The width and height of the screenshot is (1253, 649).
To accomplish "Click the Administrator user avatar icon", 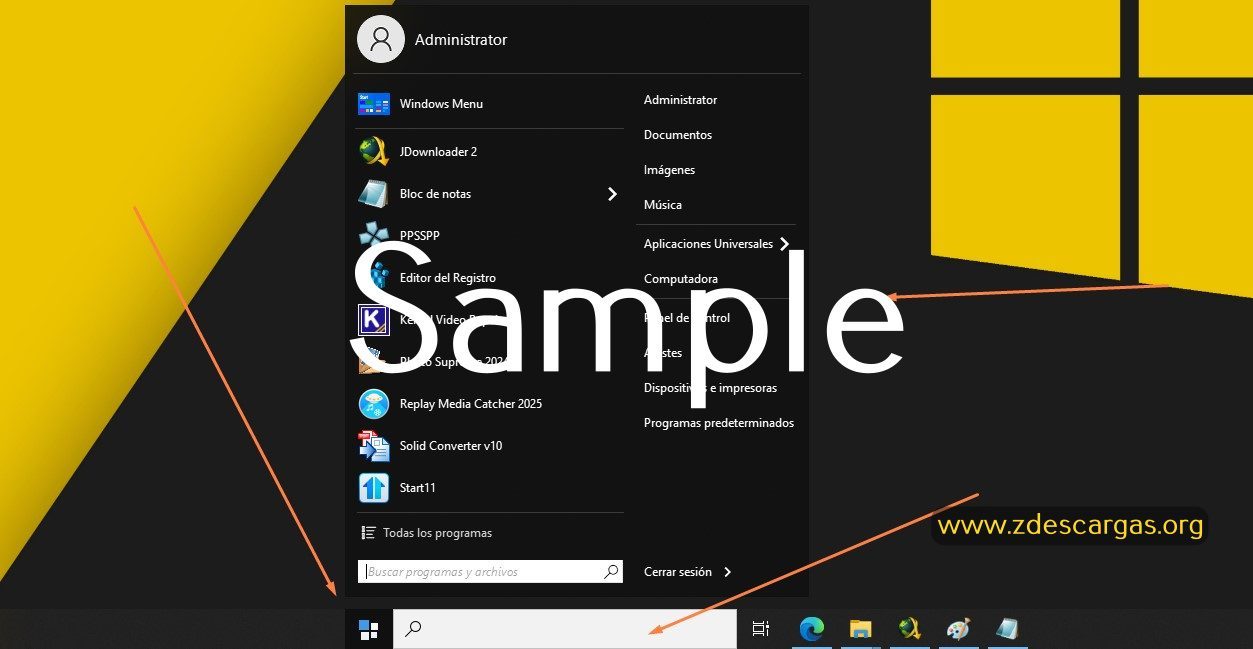I will coord(380,39).
